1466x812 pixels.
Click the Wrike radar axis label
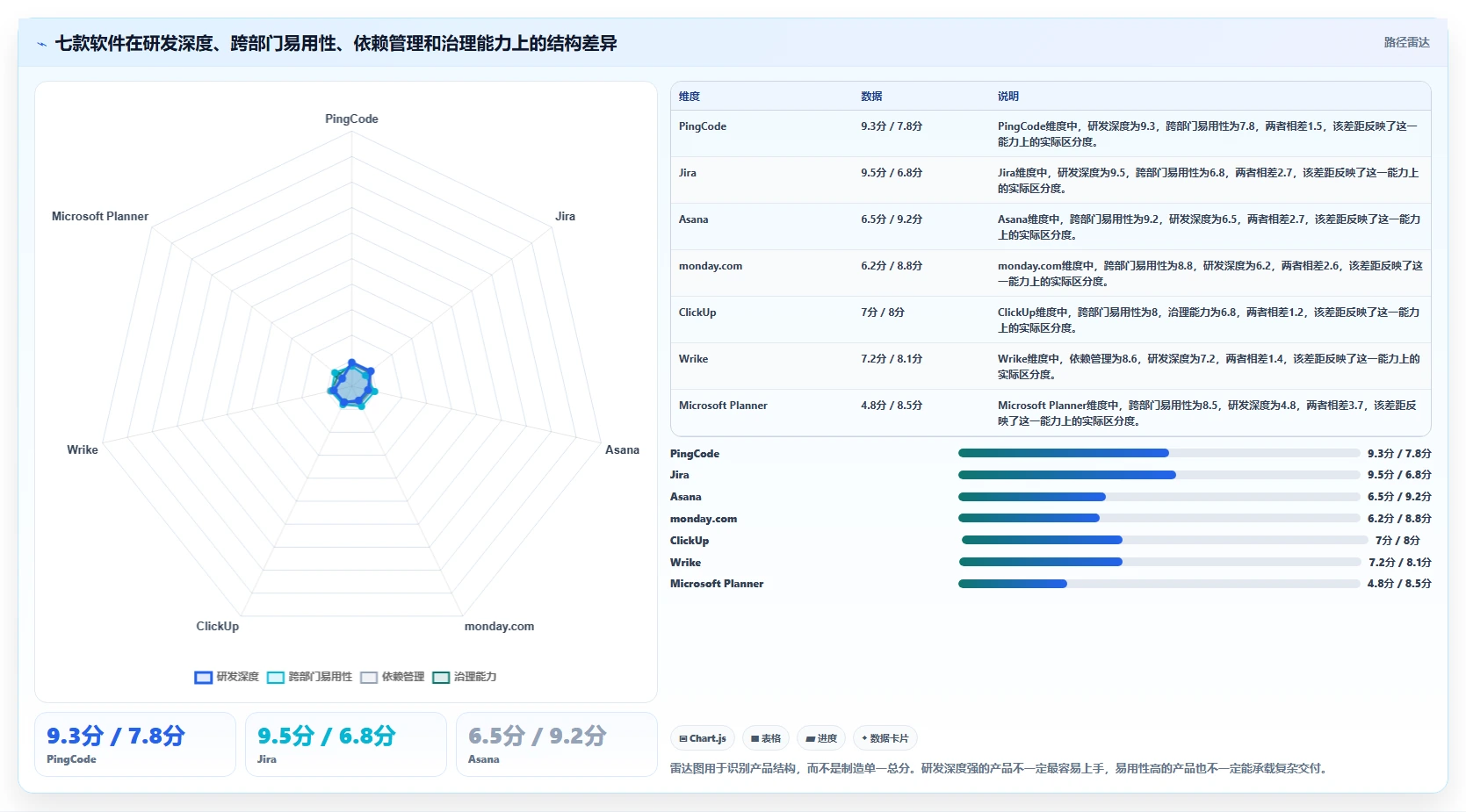pyautogui.click(x=83, y=449)
